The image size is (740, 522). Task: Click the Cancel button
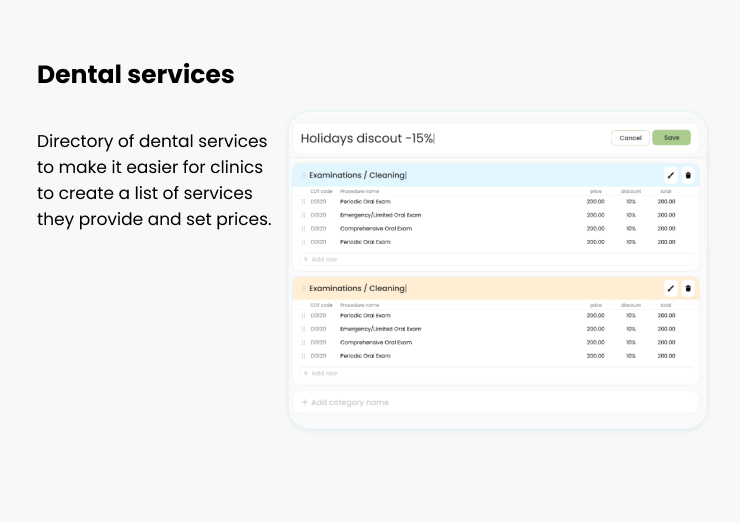[x=630, y=138]
